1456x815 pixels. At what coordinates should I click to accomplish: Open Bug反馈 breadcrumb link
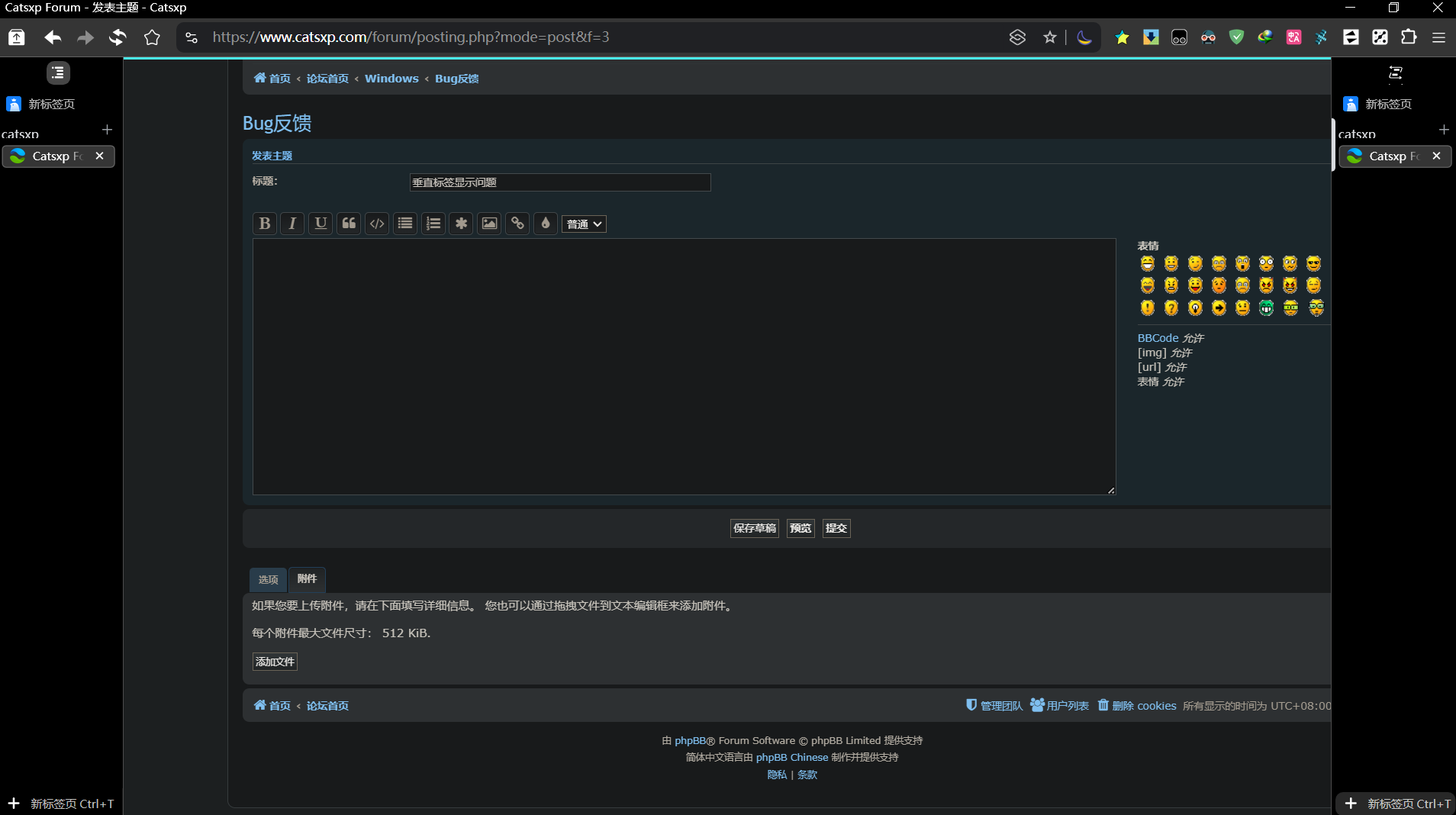[457, 79]
